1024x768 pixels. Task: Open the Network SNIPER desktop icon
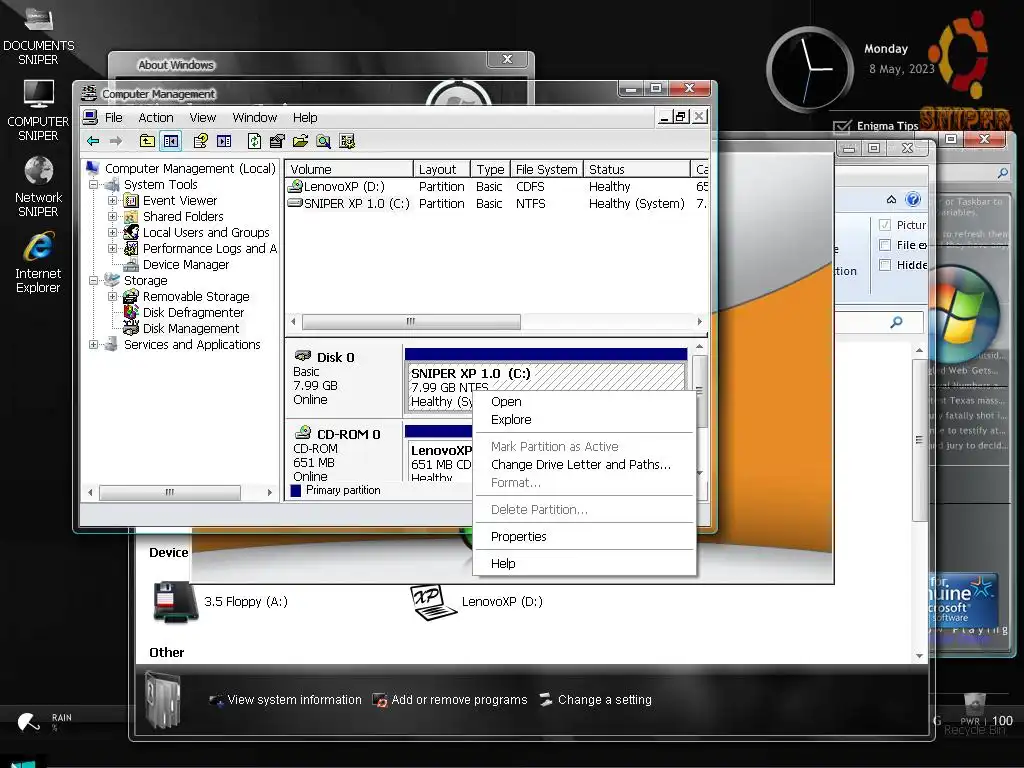point(39,171)
